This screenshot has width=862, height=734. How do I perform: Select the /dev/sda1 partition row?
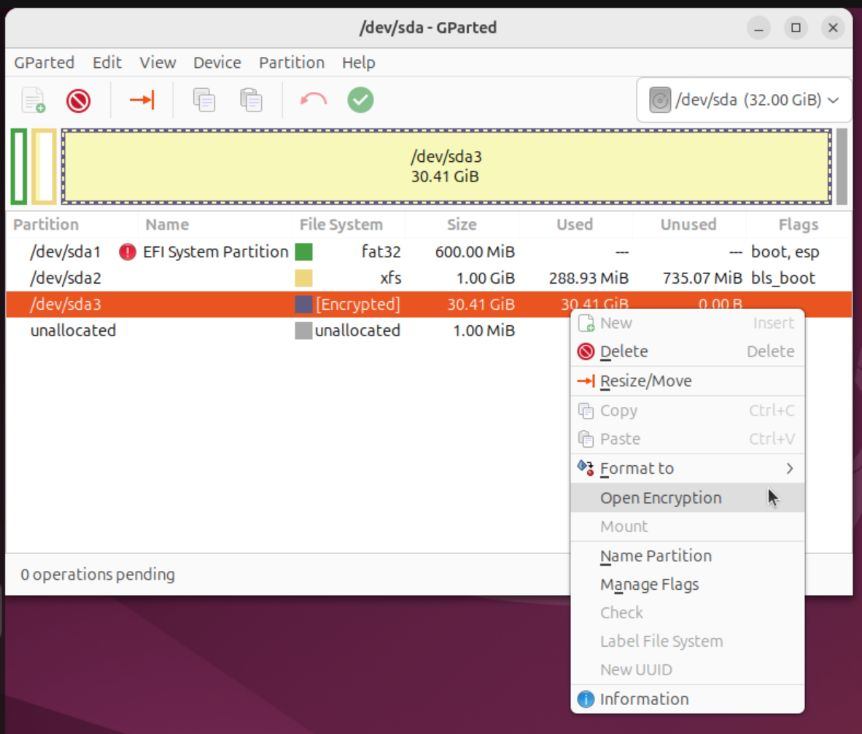point(429,252)
